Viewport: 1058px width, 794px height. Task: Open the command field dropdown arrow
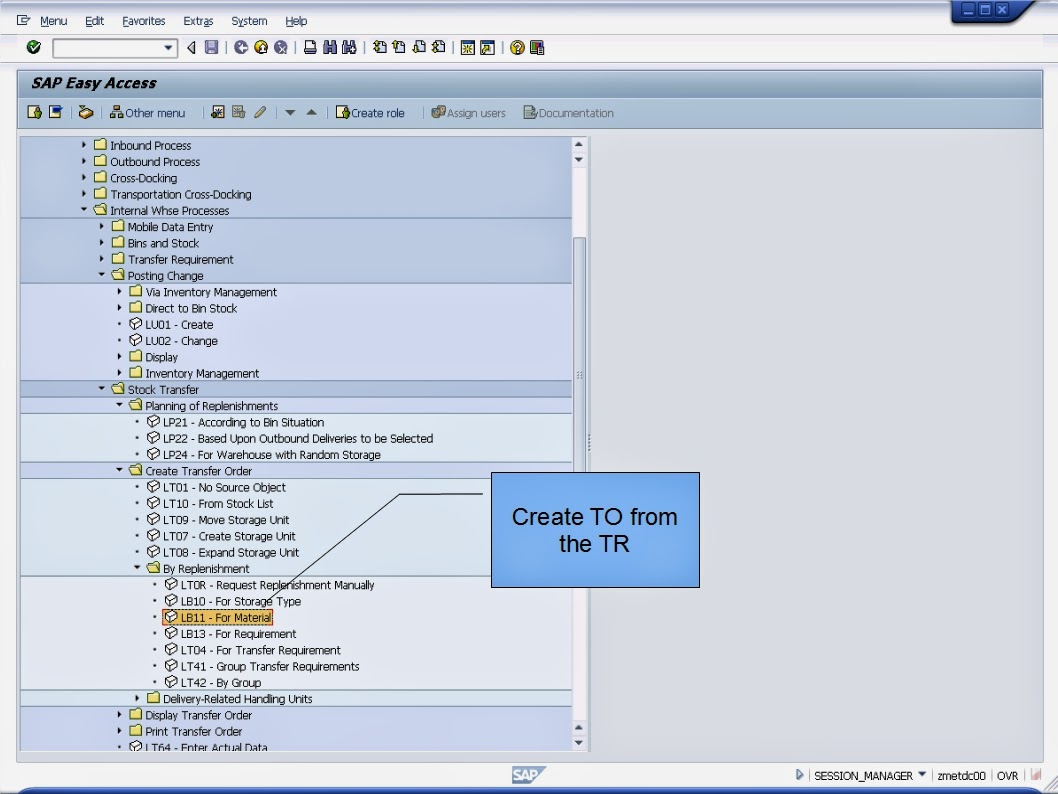[168, 48]
